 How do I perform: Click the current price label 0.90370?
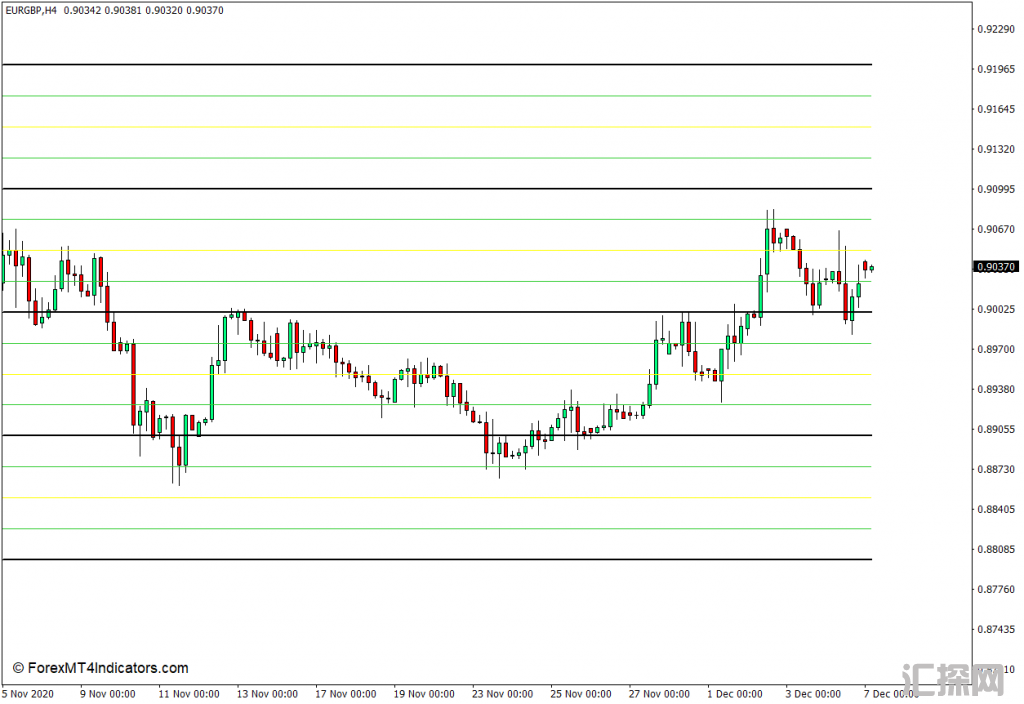pyautogui.click(x=995, y=267)
